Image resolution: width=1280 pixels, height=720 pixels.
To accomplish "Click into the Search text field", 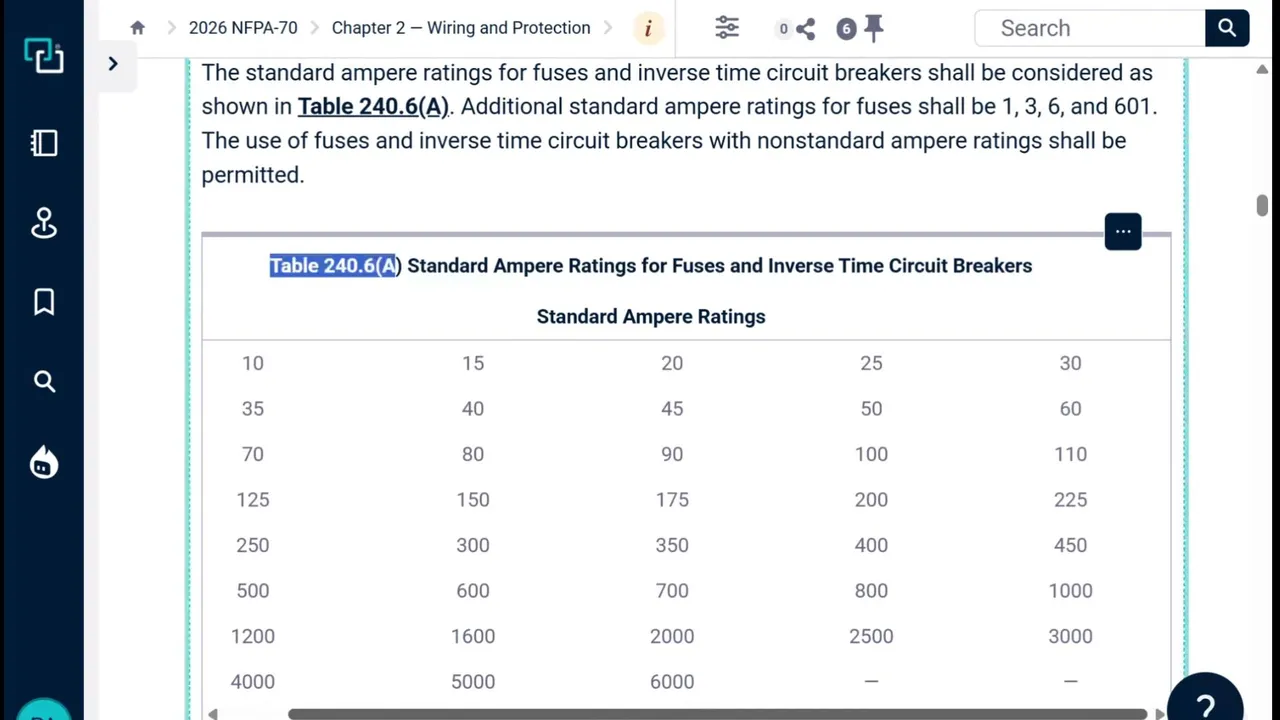I will coord(1090,28).
